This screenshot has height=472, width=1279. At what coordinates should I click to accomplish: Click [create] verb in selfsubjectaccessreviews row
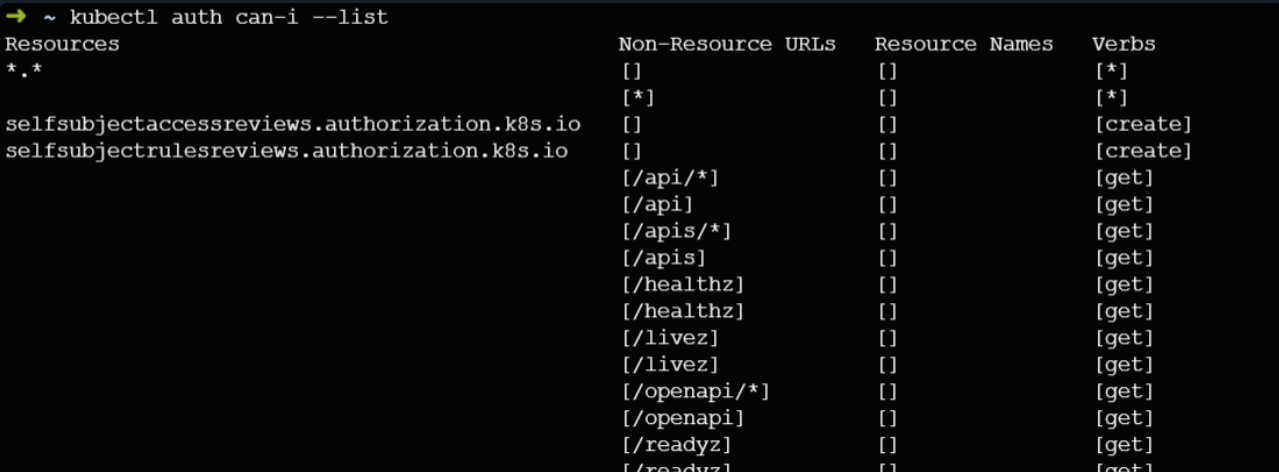pos(1143,124)
